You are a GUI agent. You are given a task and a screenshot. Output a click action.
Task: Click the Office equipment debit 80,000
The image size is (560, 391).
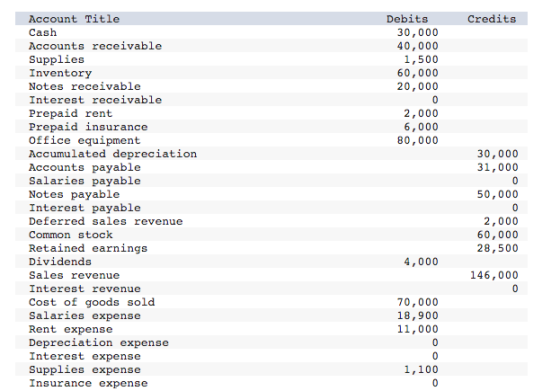click(x=418, y=140)
